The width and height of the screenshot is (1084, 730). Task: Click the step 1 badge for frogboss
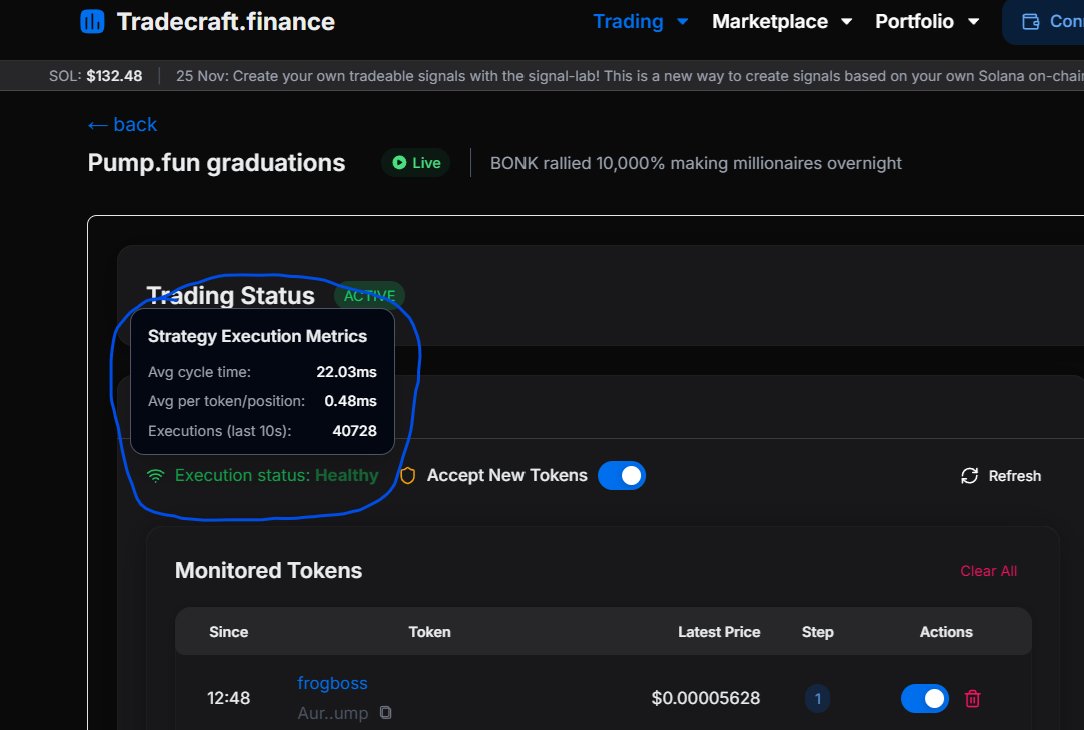coord(817,698)
